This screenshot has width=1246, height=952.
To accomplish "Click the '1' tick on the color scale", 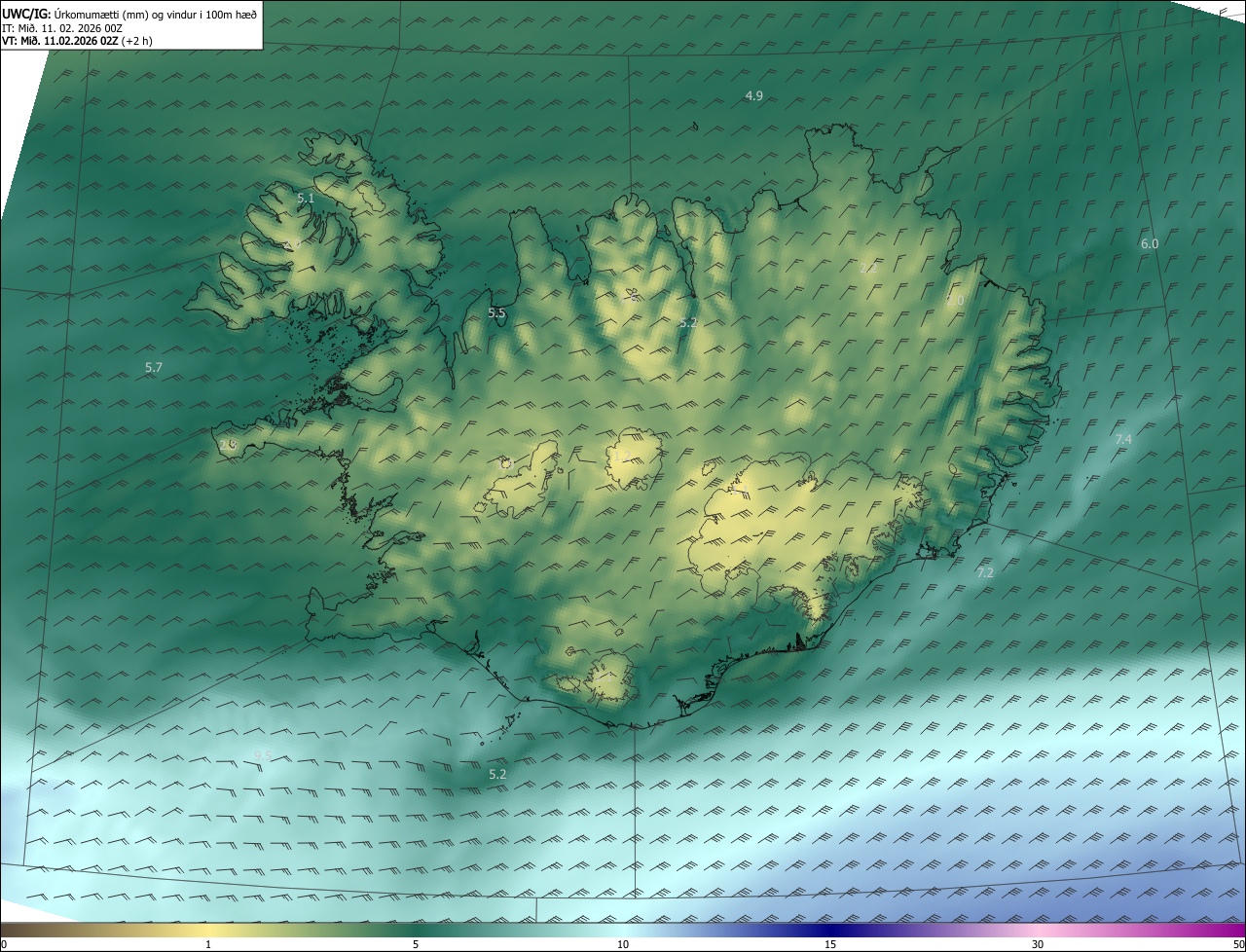I will (x=208, y=945).
